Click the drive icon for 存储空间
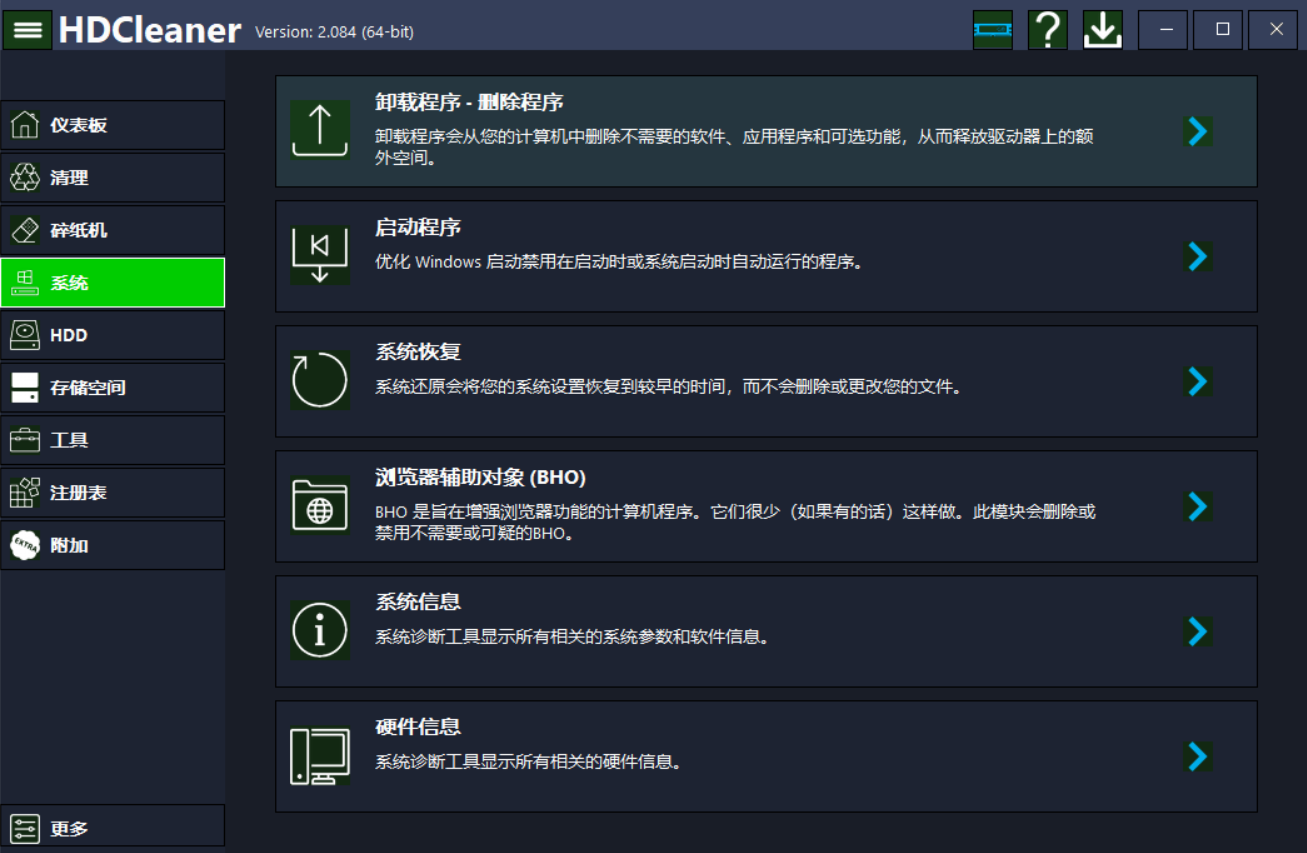The width and height of the screenshot is (1307, 853). tap(25, 388)
